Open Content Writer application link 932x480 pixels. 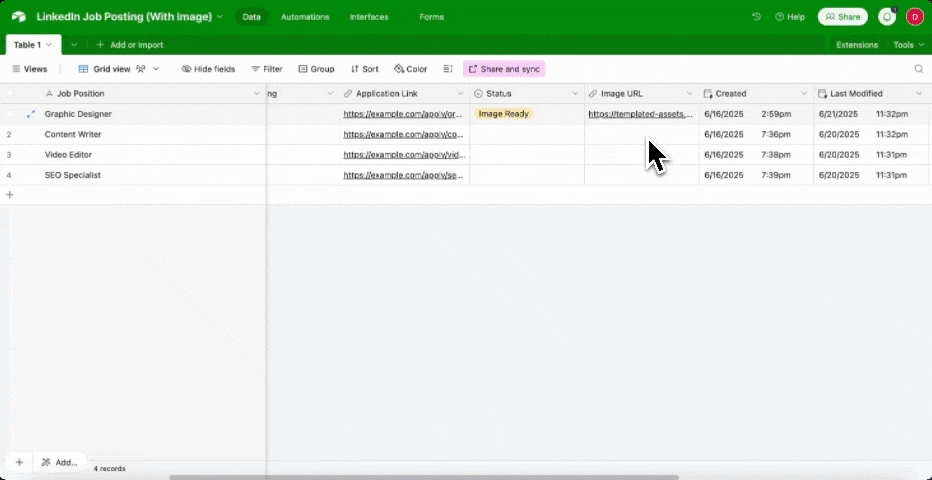pyautogui.click(x=403, y=134)
